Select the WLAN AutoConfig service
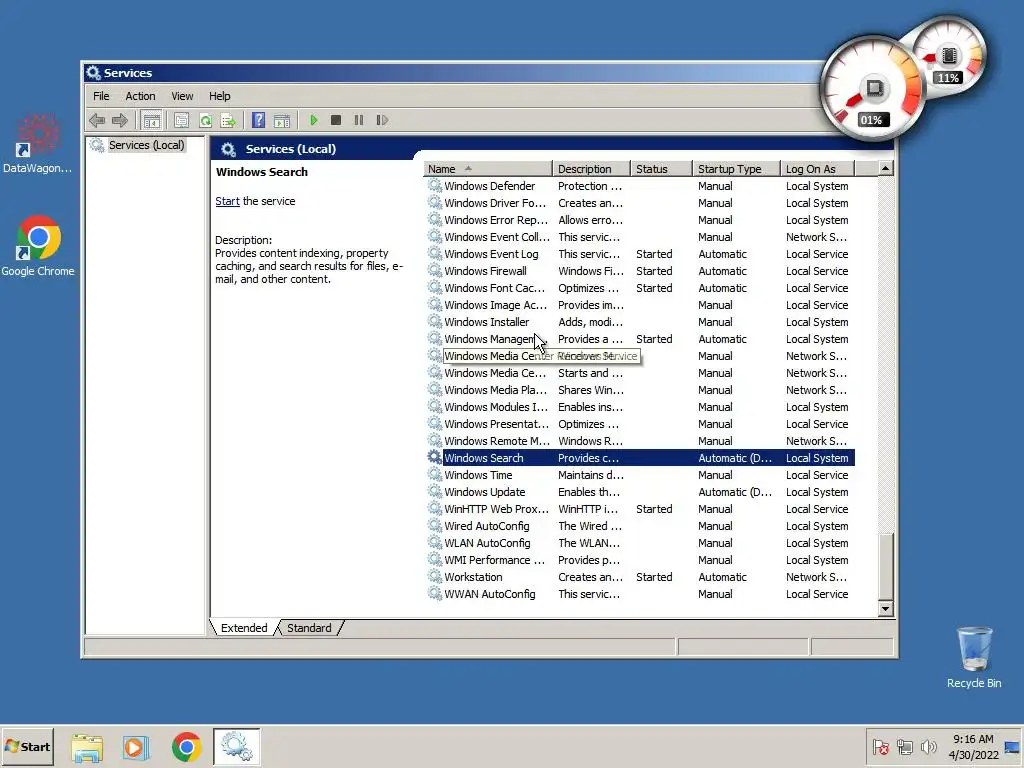 [x=639, y=543]
